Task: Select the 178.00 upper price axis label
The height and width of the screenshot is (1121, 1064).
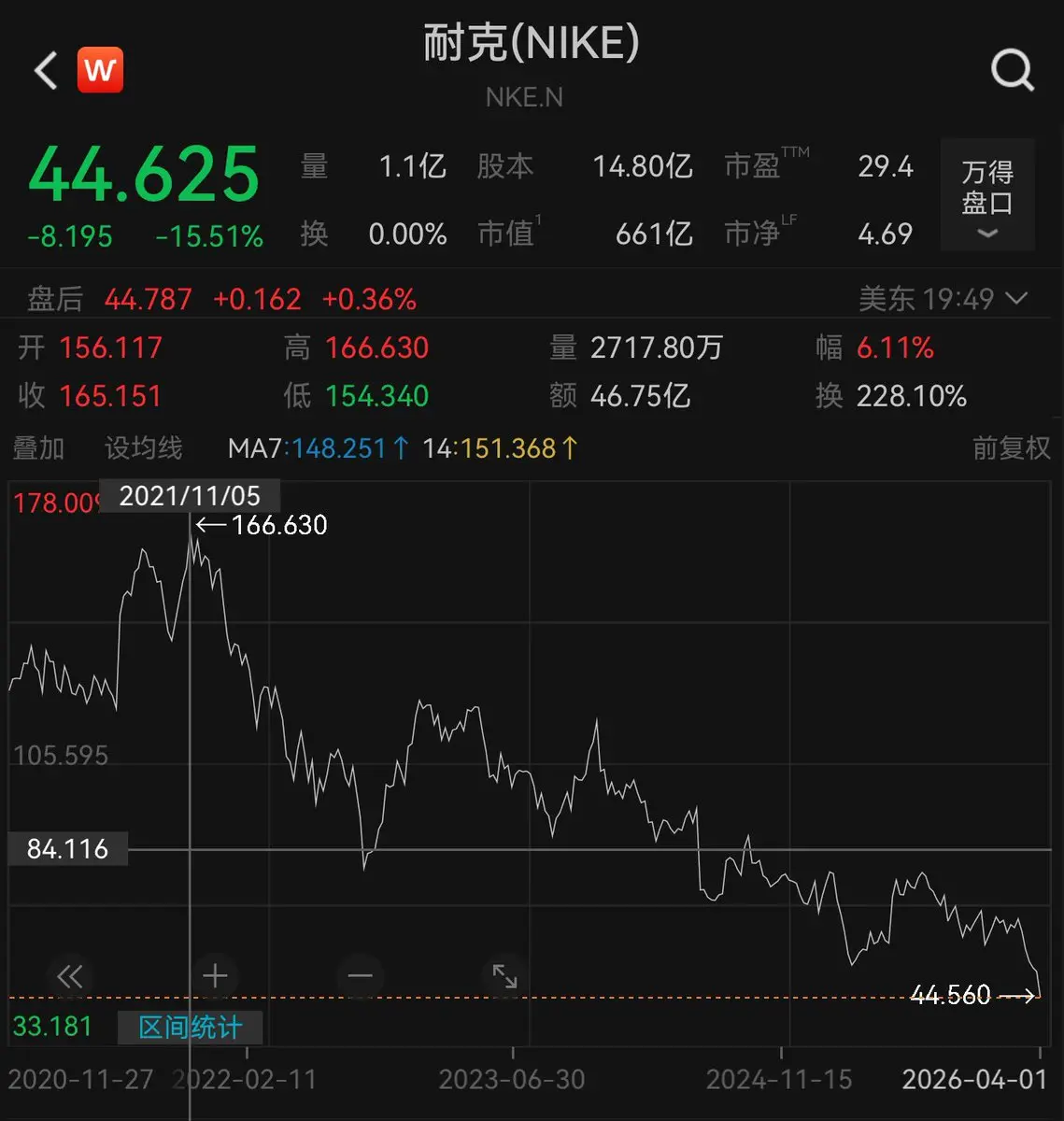Action: [x=55, y=504]
